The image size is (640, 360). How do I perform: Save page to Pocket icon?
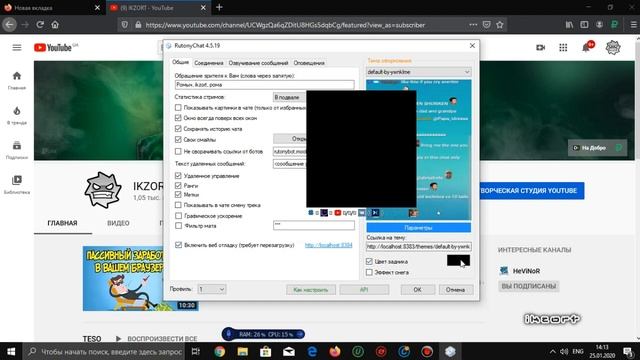pyautogui.click(x=487, y=24)
